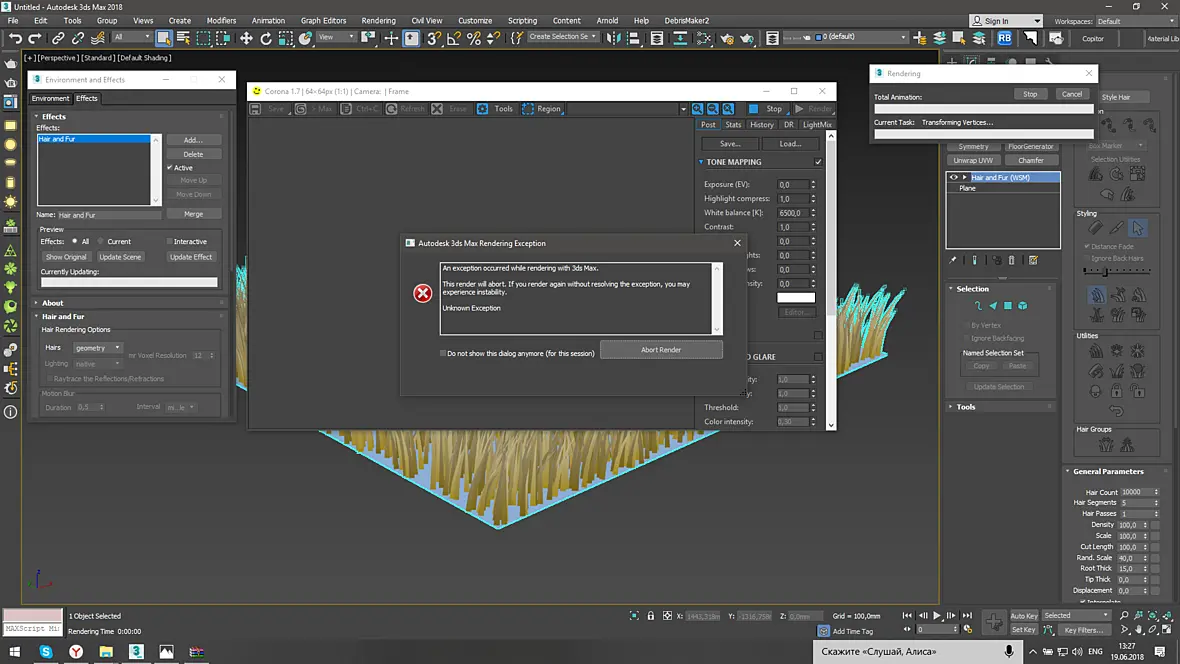
Task: Click Add... in Effects panel
Action: click(x=193, y=140)
